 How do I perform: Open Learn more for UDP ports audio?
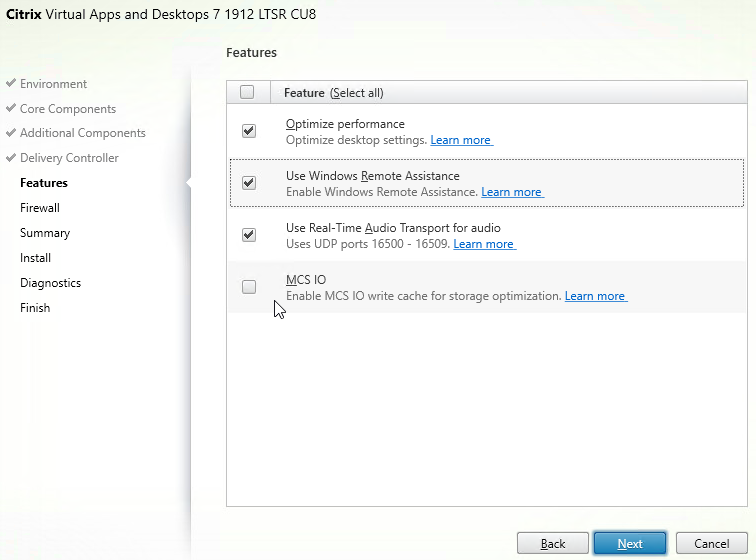pos(485,245)
